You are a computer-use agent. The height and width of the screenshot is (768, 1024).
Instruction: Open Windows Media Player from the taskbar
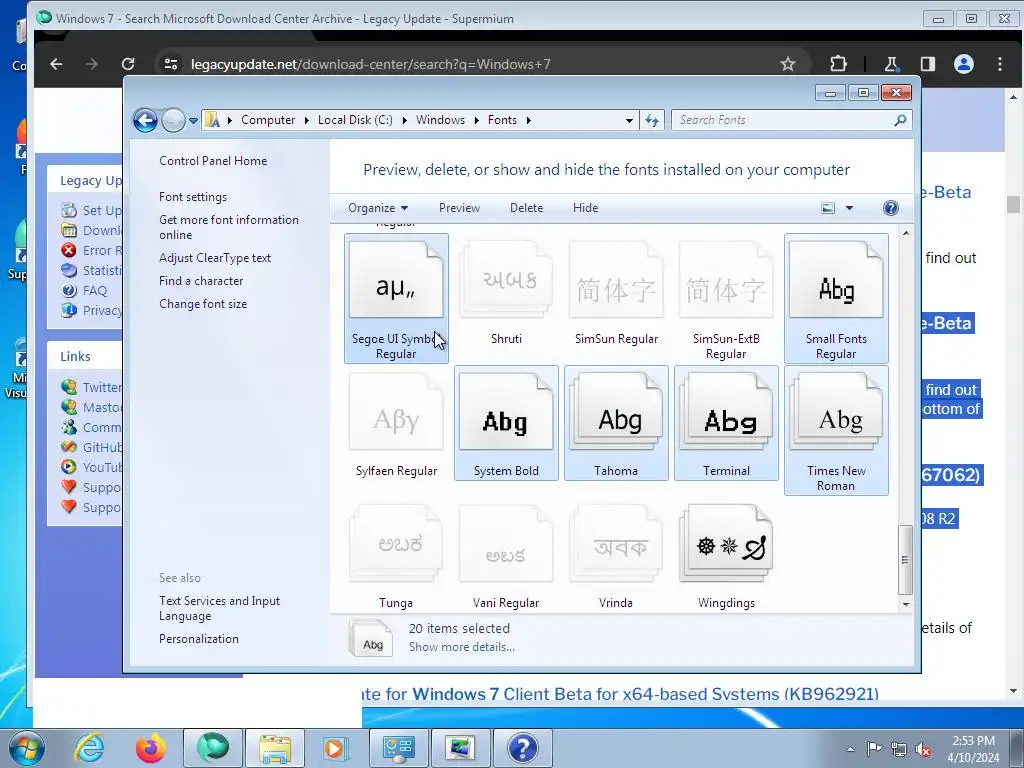(x=336, y=748)
